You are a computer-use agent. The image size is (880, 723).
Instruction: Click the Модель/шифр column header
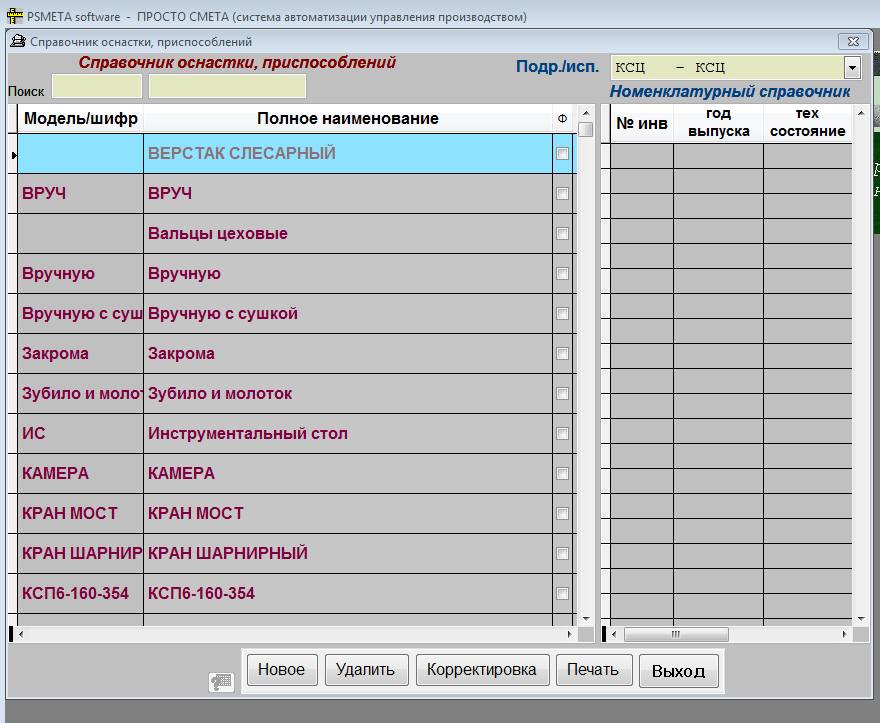(81, 119)
